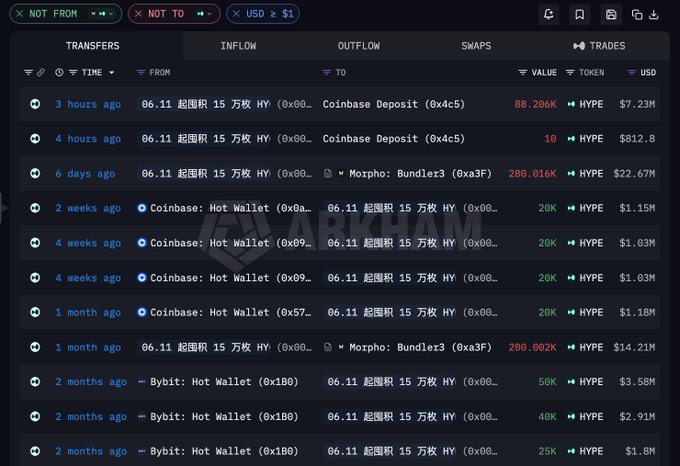Screen dimensions: 680x466
Task: Click the filter icon beside link icon
Action: pyautogui.click(x=28, y=72)
